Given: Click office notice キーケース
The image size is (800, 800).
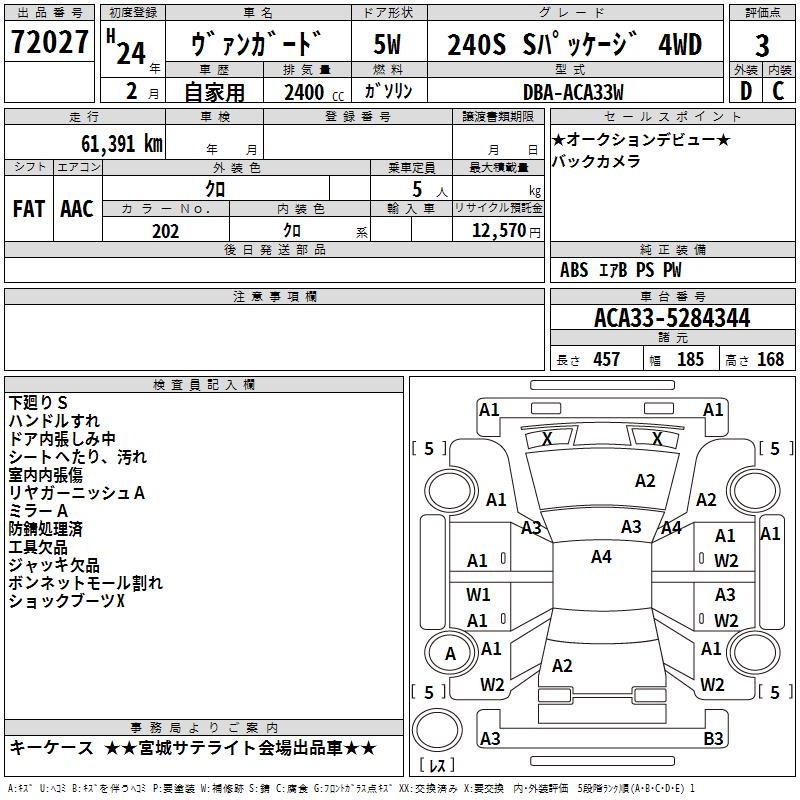Looking at the screenshot, I should 52,748.
